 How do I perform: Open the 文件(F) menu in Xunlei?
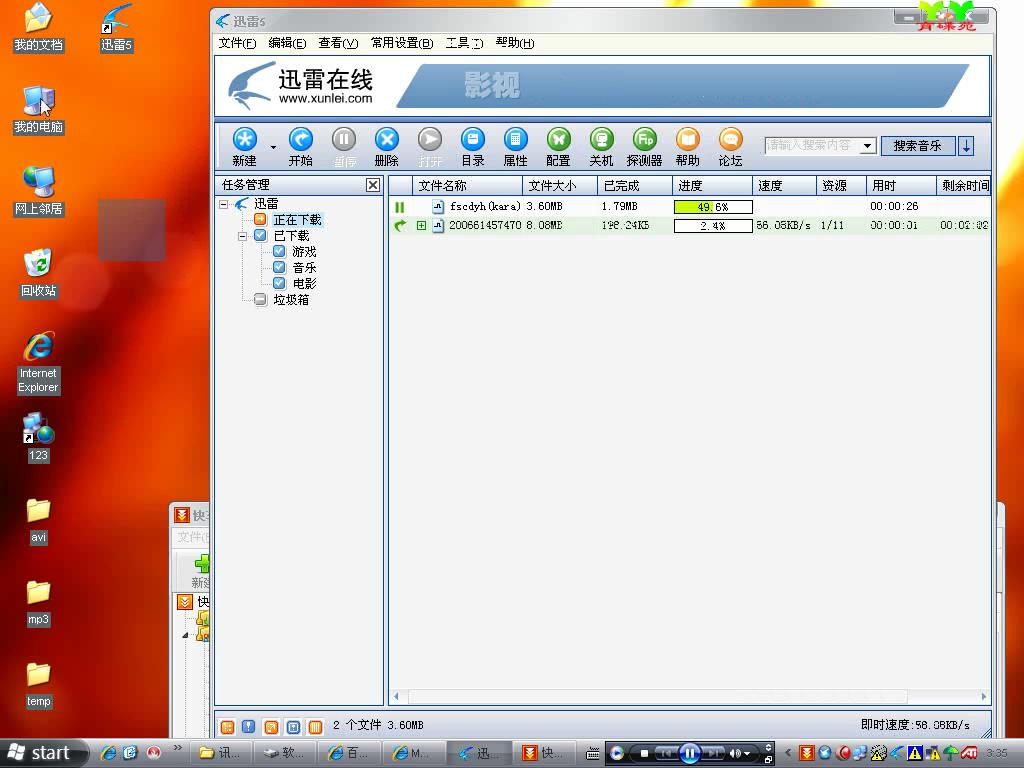pyautogui.click(x=237, y=43)
